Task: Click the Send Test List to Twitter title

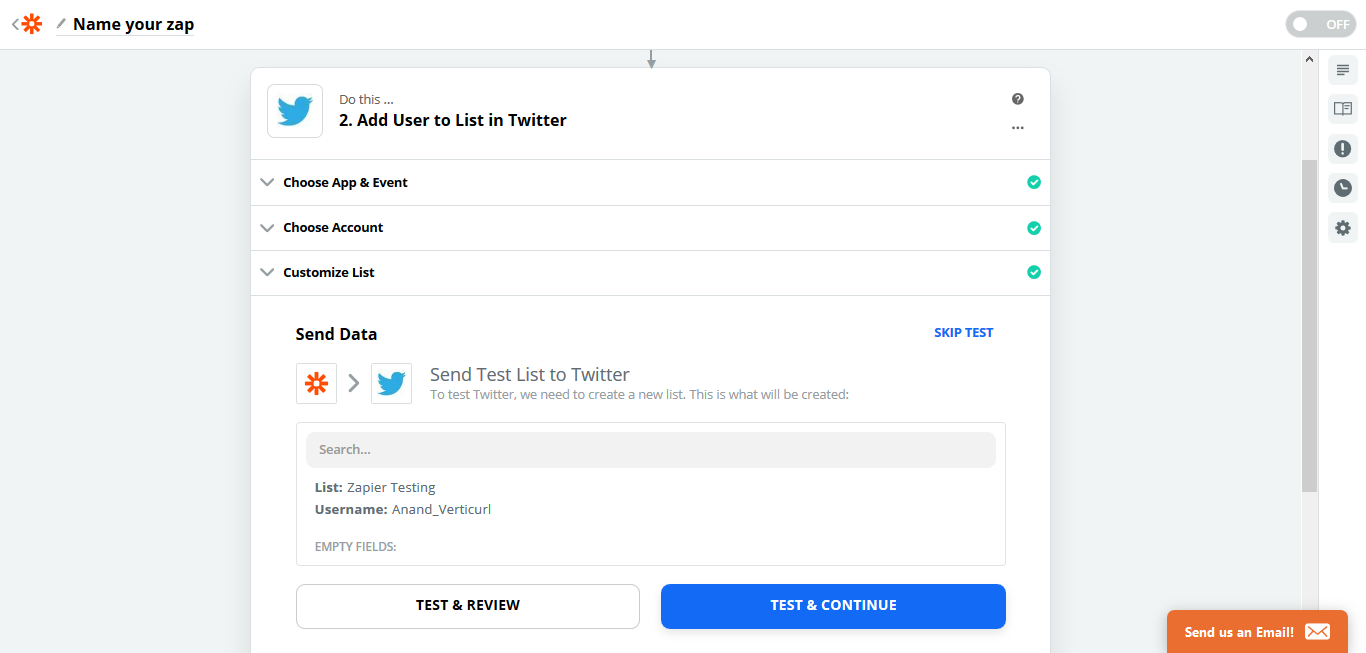Action: 530,375
